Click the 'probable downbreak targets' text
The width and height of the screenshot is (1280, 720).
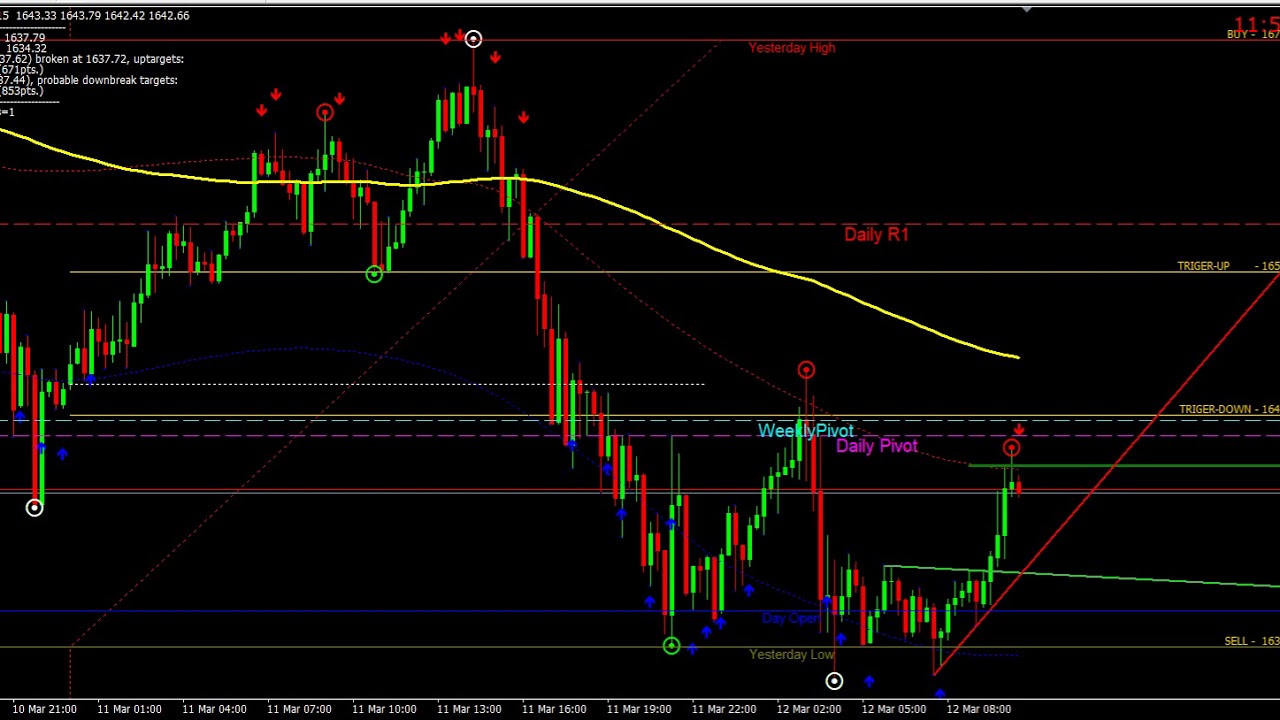coord(107,80)
